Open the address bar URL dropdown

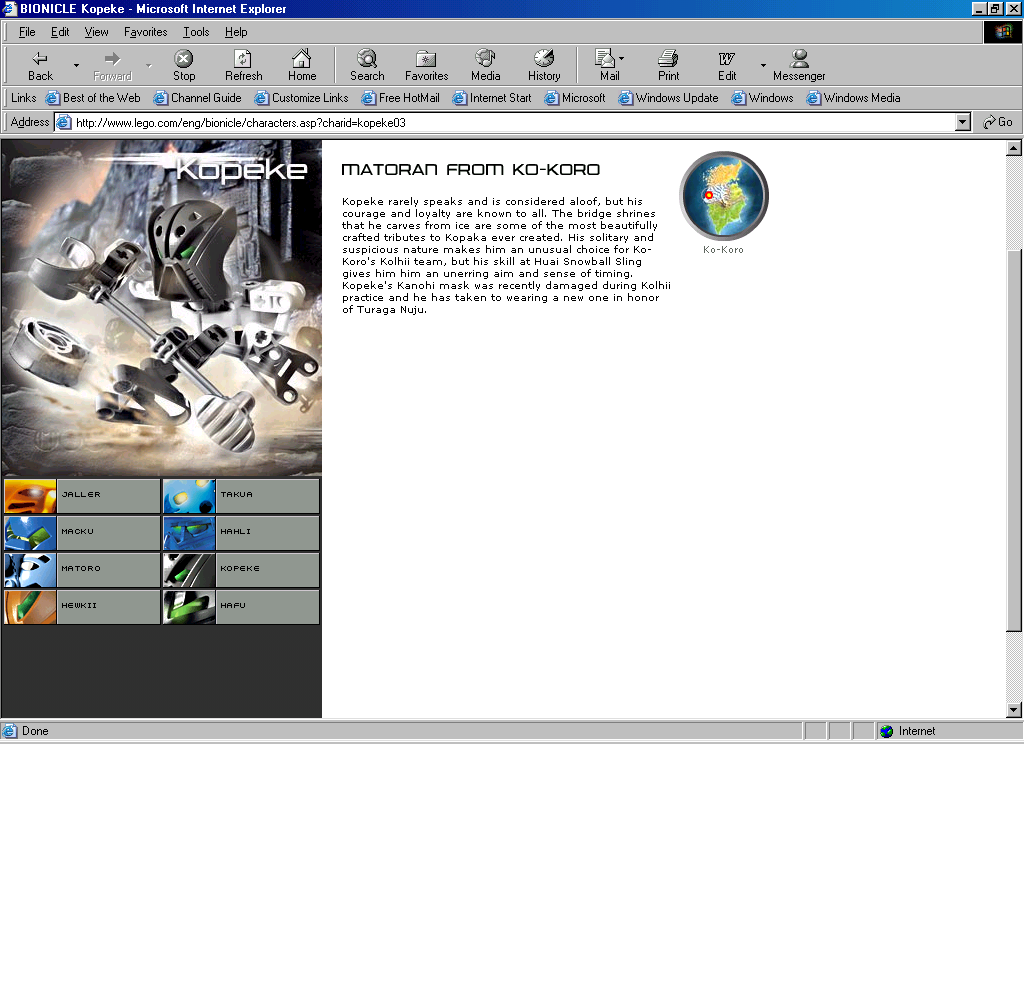click(x=963, y=122)
